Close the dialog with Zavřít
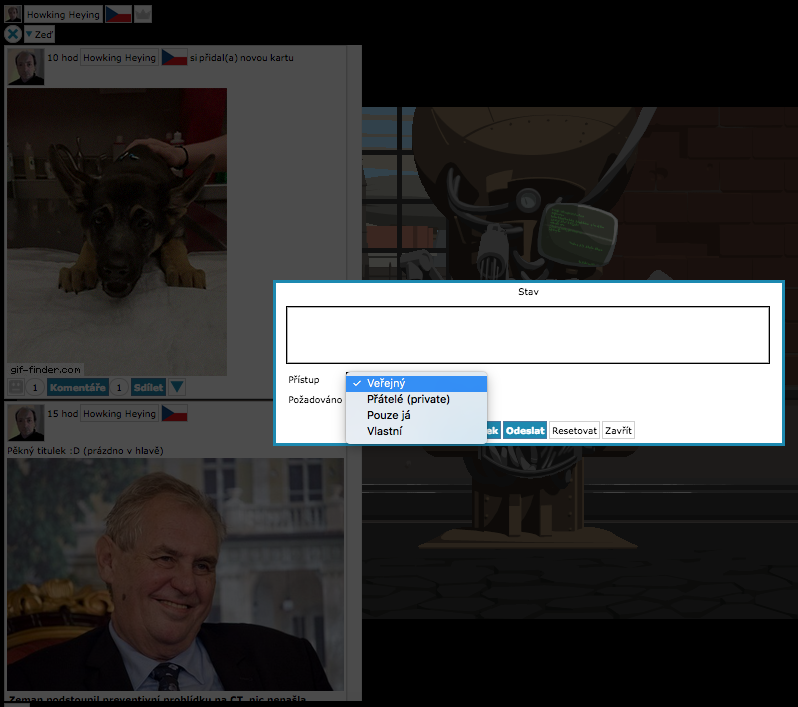 point(618,431)
